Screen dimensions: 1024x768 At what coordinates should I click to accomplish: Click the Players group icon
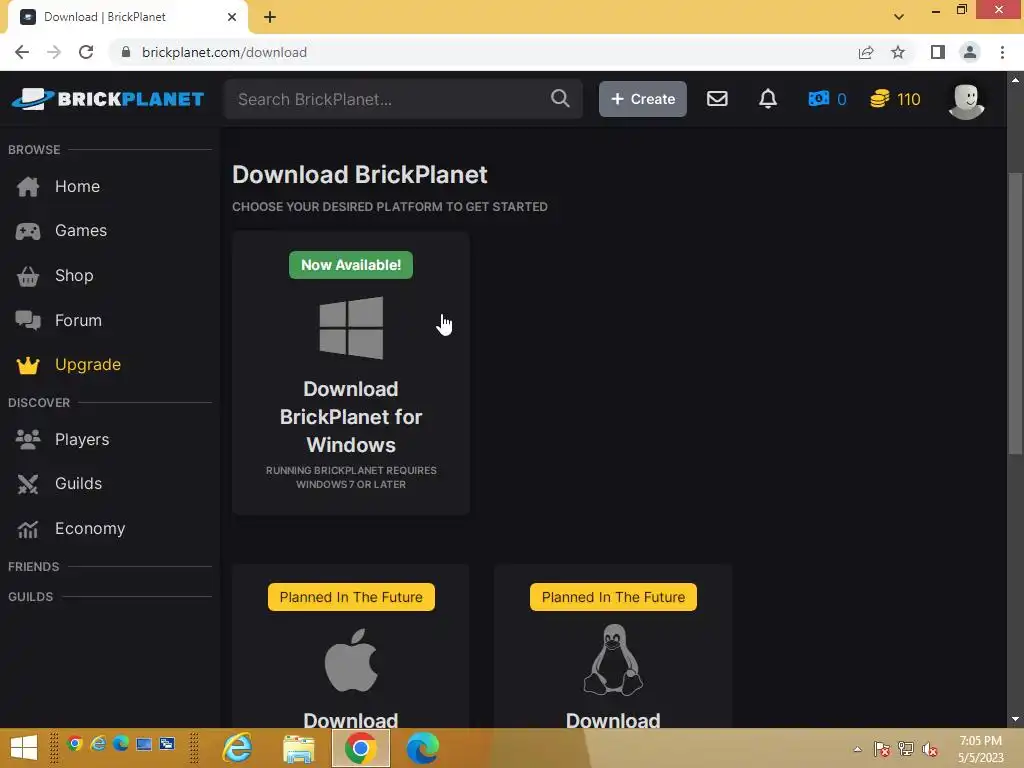tap(27, 440)
